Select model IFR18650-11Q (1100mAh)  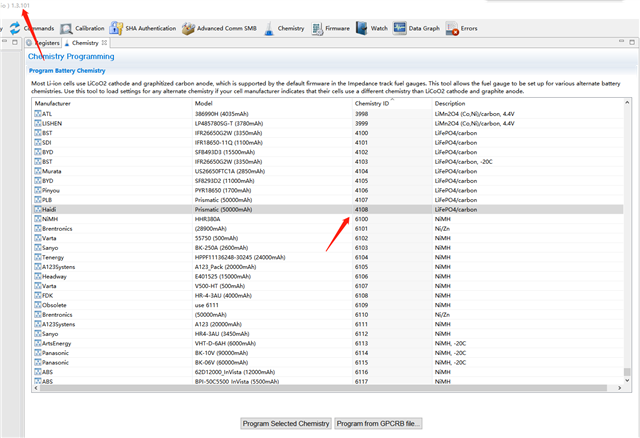pos(229,142)
